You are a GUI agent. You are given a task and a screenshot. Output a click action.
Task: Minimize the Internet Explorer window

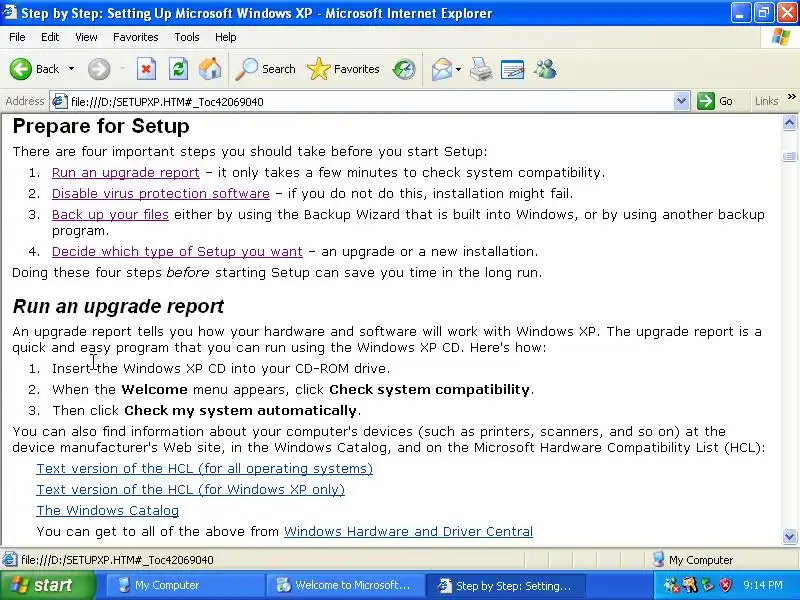tap(740, 13)
